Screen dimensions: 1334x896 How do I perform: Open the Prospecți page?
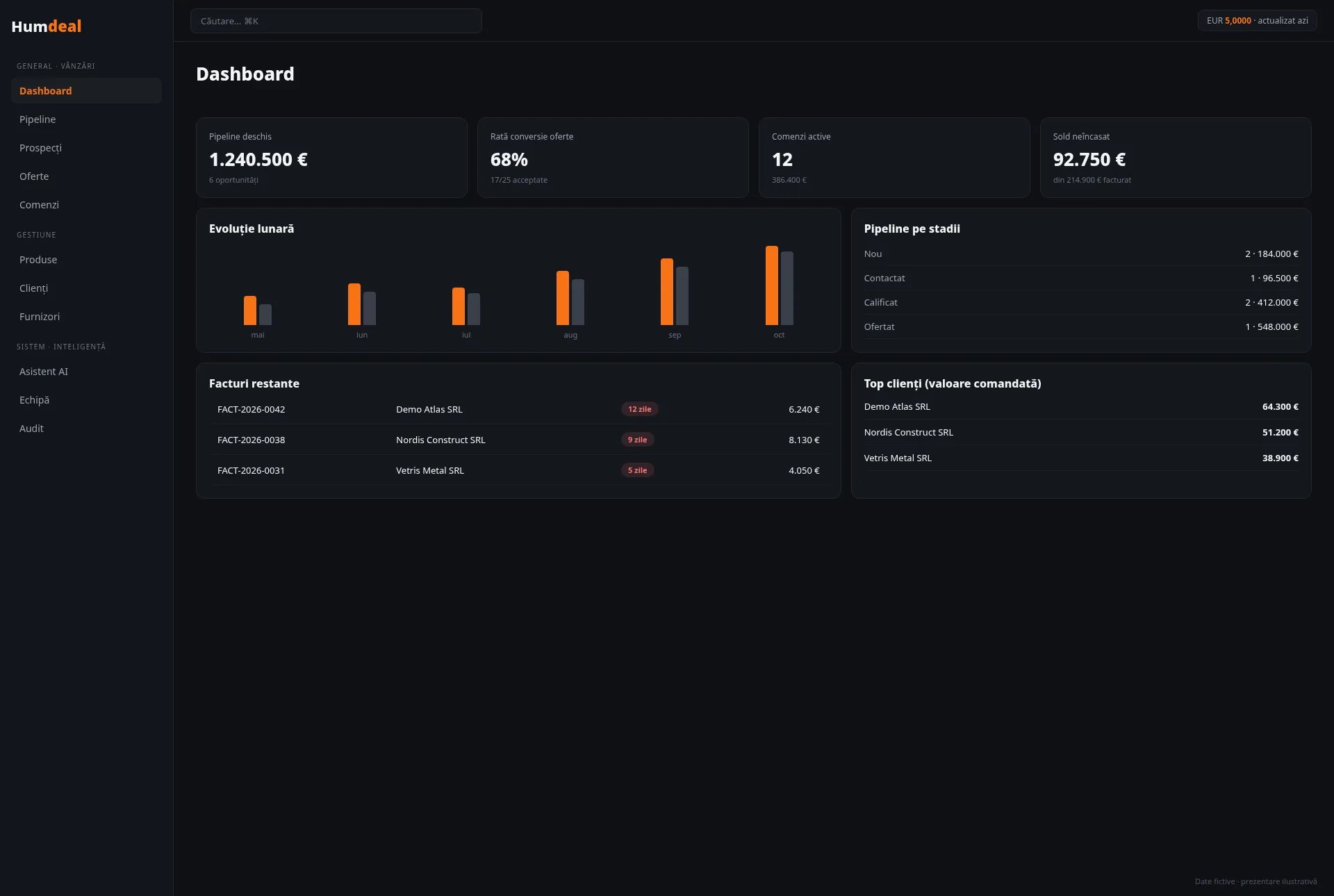(x=86, y=148)
